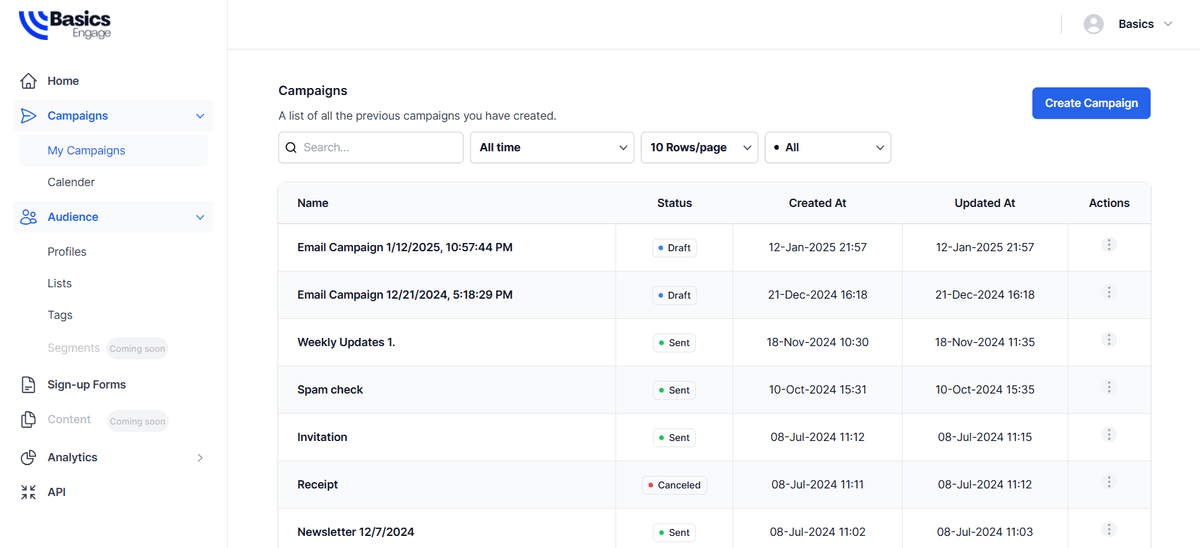1200x548 pixels.
Task: Open actions menu for Receipt campaign
Action: pos(1109,483)
